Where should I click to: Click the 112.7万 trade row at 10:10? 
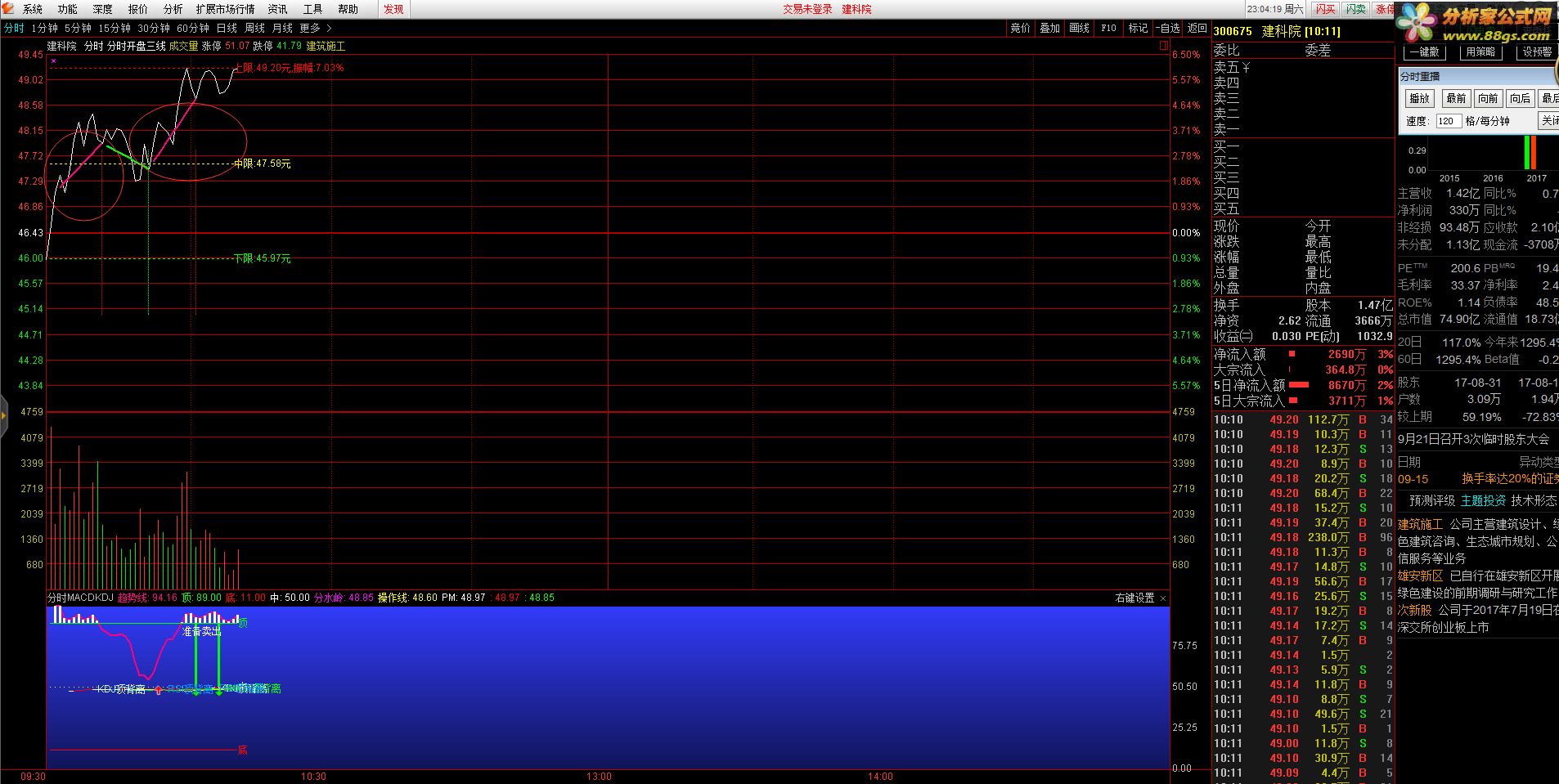click(x=1303, y=419)
